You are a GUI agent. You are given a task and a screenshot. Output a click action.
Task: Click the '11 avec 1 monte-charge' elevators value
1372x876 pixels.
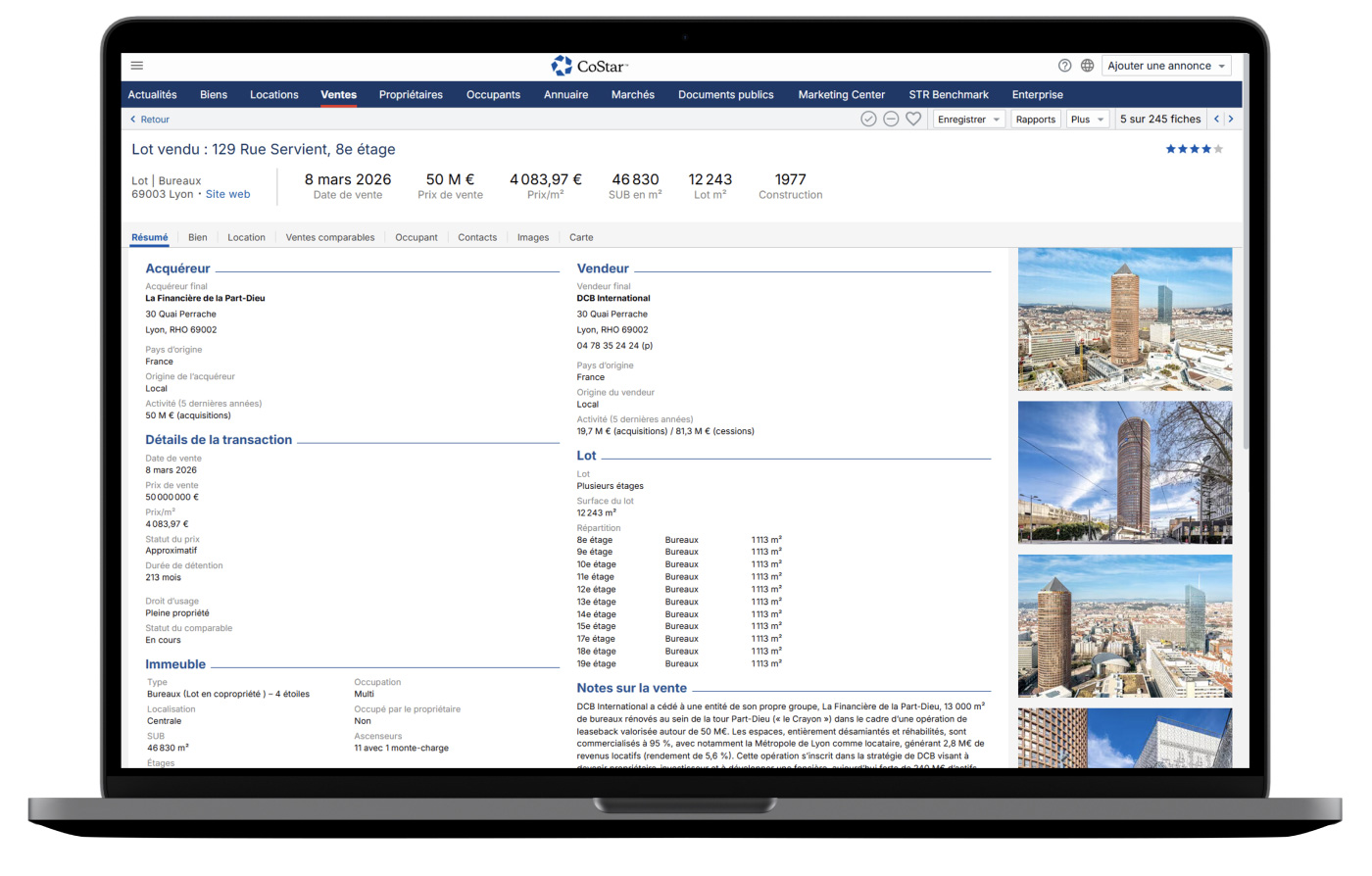[x=402, y=748]
